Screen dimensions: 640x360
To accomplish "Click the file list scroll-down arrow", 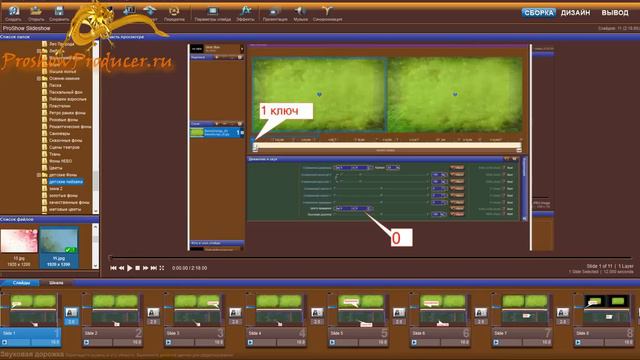I will tap(96, 266).
